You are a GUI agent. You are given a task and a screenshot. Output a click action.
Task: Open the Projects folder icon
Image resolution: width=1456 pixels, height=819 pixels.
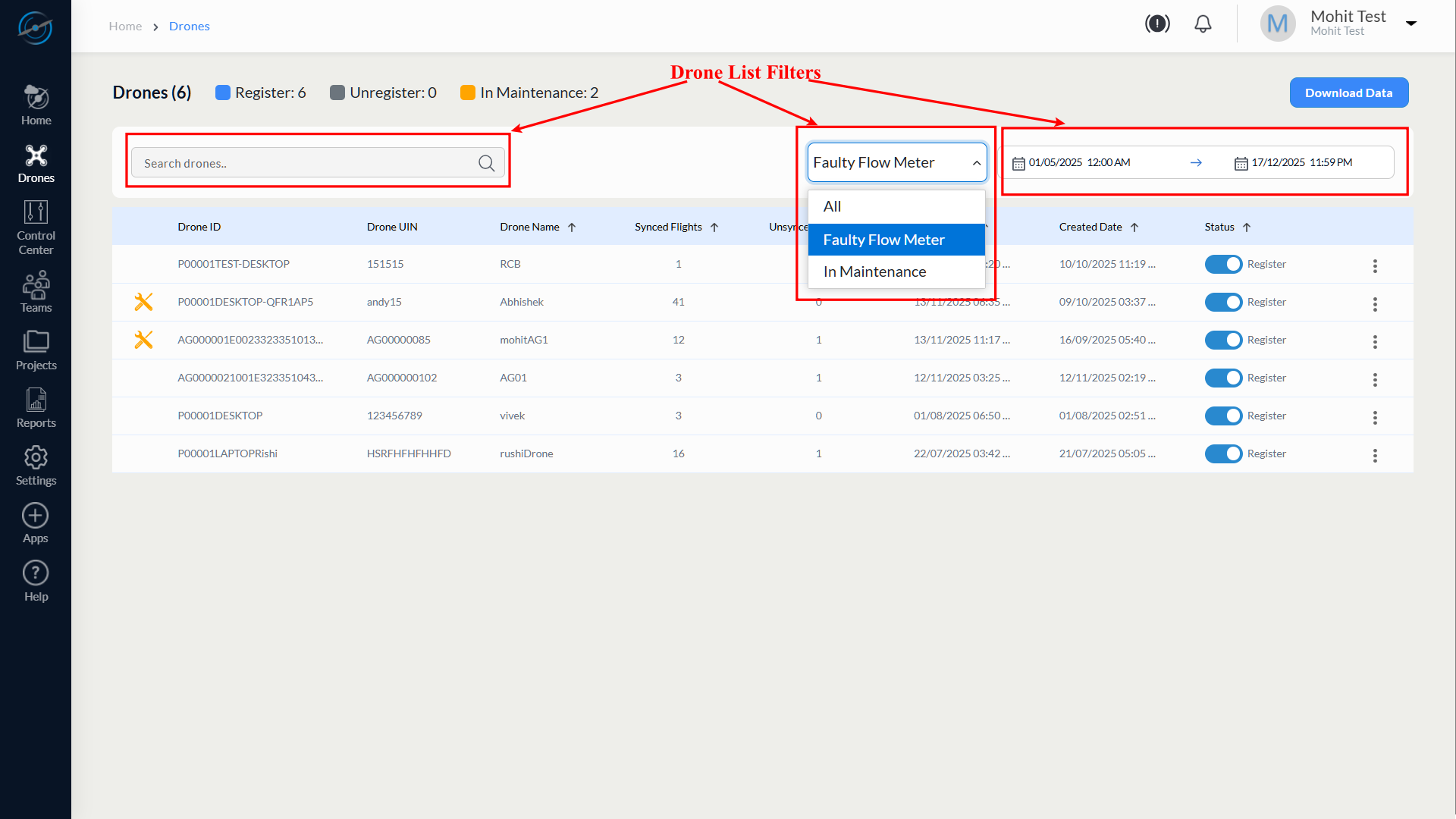[x=36, y=343]
